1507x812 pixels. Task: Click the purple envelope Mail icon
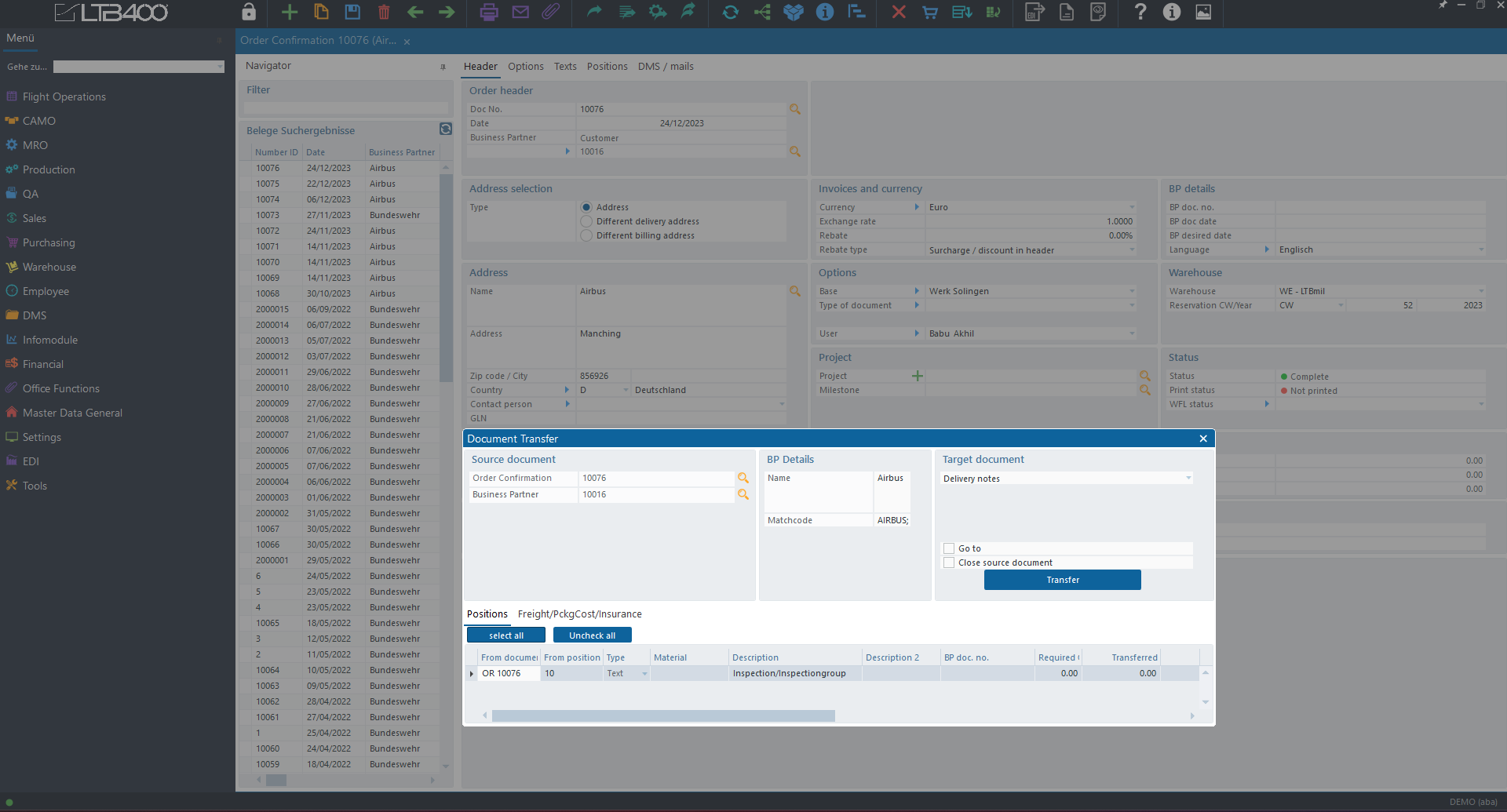520,12
